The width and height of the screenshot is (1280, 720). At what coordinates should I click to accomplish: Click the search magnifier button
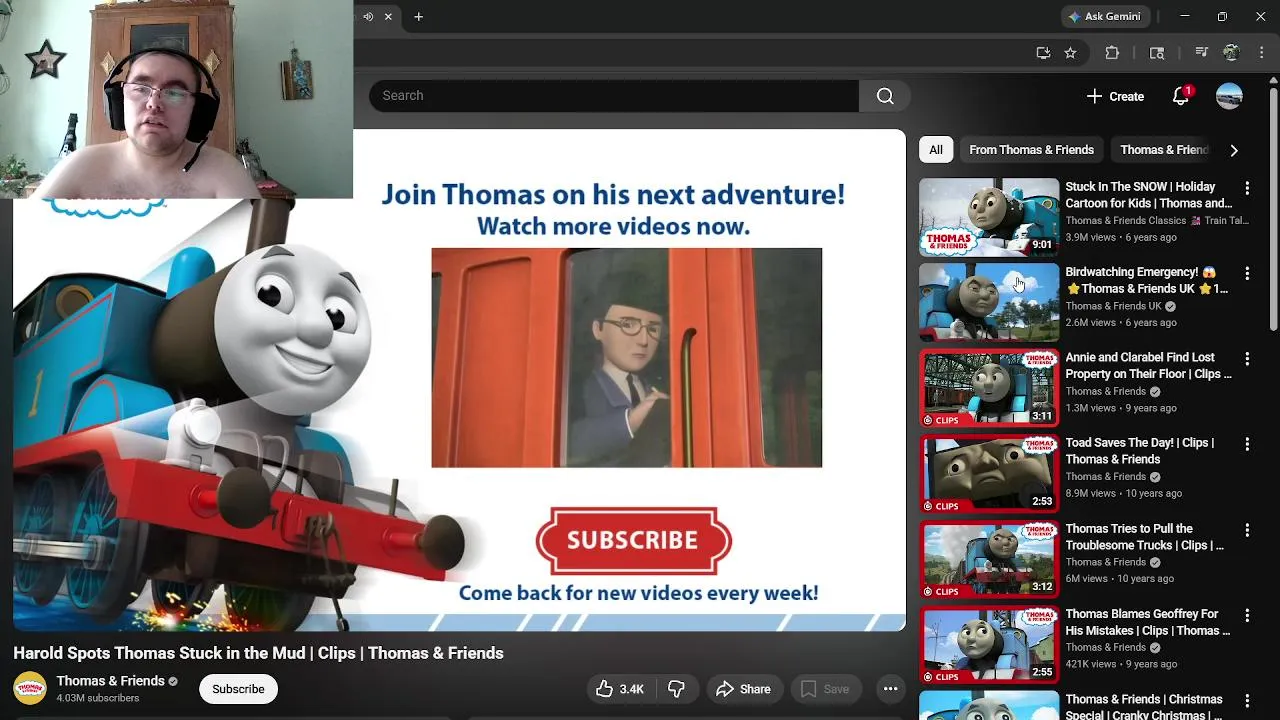885,96
